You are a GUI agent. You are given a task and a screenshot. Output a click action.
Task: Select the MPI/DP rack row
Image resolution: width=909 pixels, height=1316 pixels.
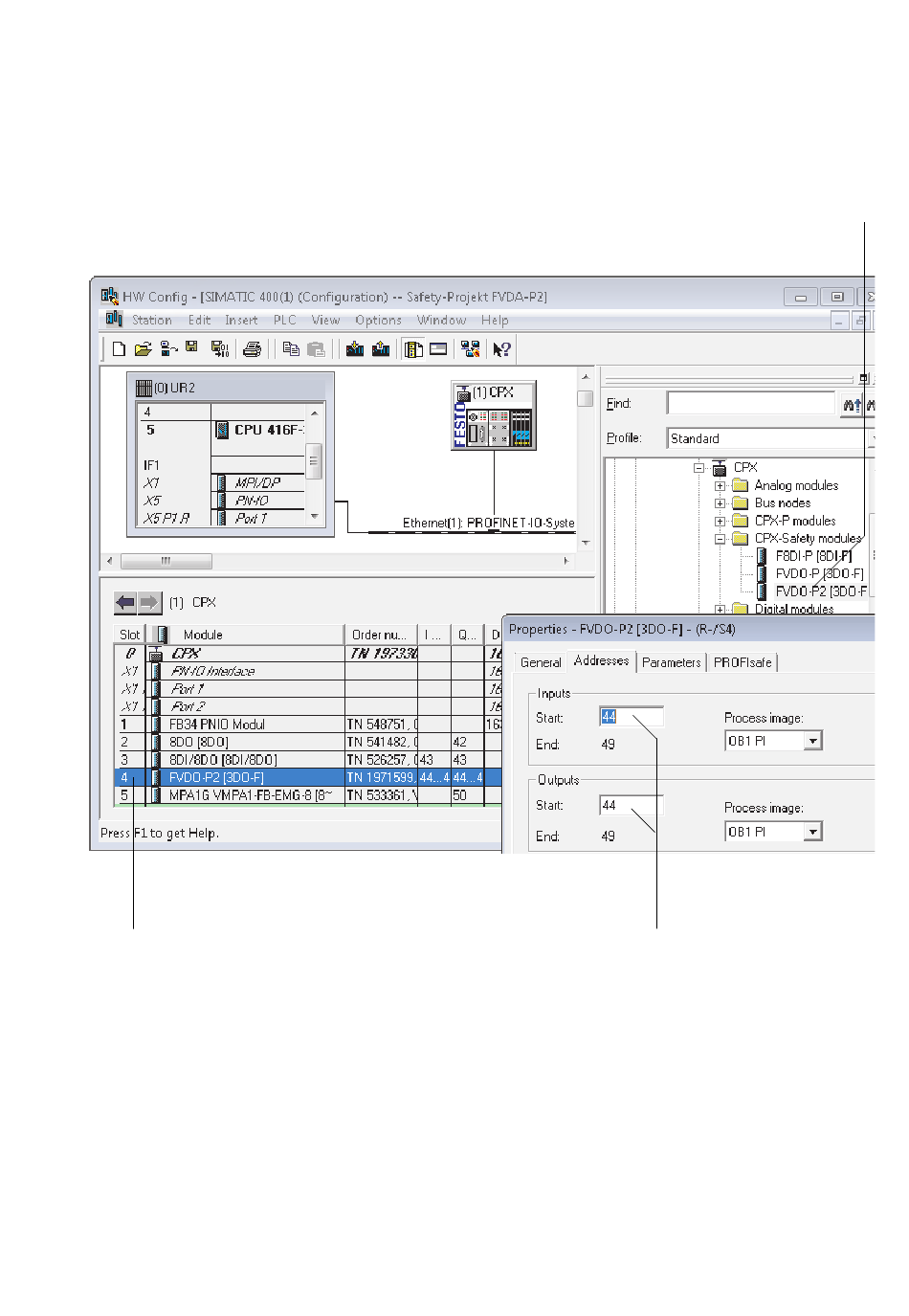tap(222, 483)
